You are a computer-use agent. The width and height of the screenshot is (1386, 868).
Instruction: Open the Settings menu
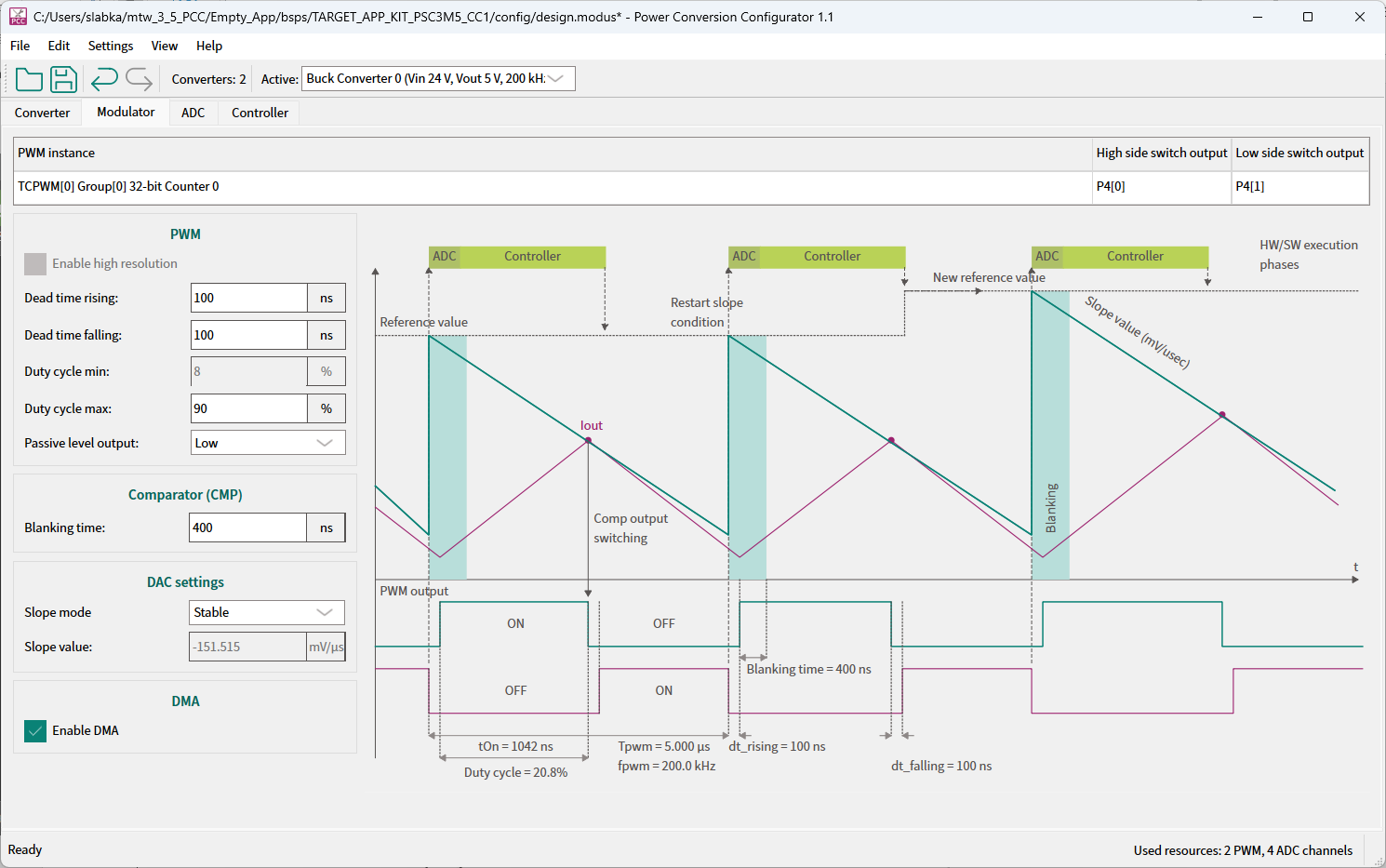(x=111, y=46)
